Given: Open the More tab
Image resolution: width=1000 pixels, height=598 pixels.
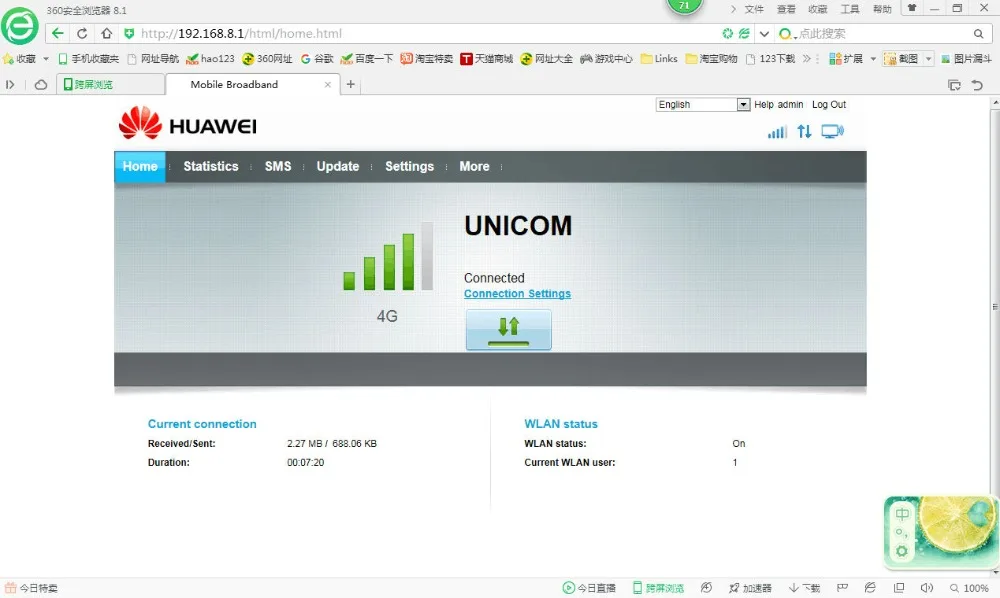Looking at the screenshot, I should coord(474,166).
